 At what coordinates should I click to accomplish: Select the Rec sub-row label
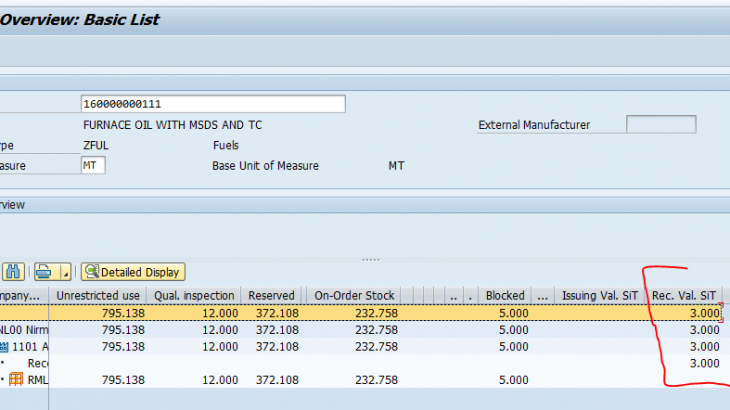[x=38, y=363]
